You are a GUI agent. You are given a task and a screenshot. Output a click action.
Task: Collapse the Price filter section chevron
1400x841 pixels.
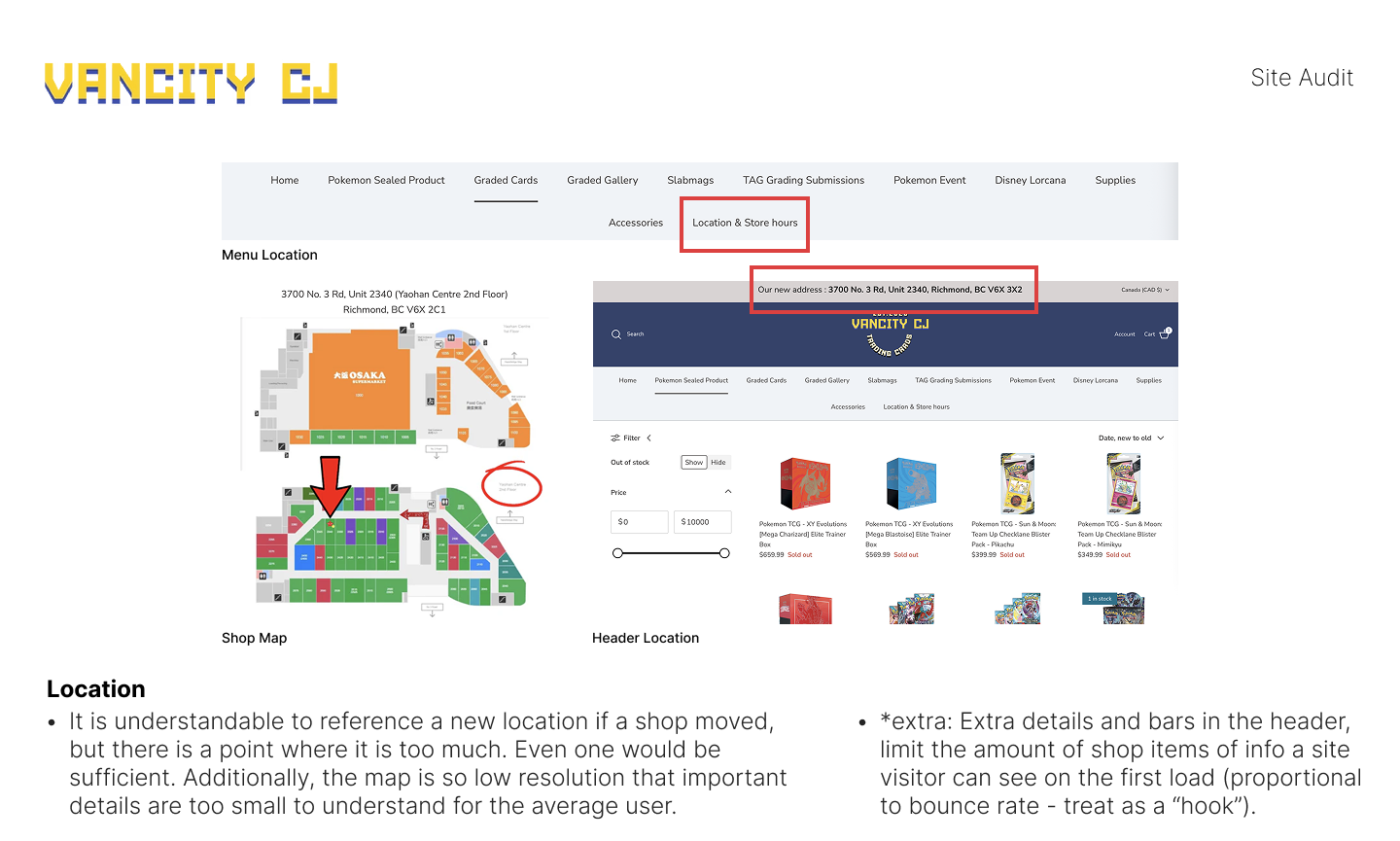coord(728,492)
